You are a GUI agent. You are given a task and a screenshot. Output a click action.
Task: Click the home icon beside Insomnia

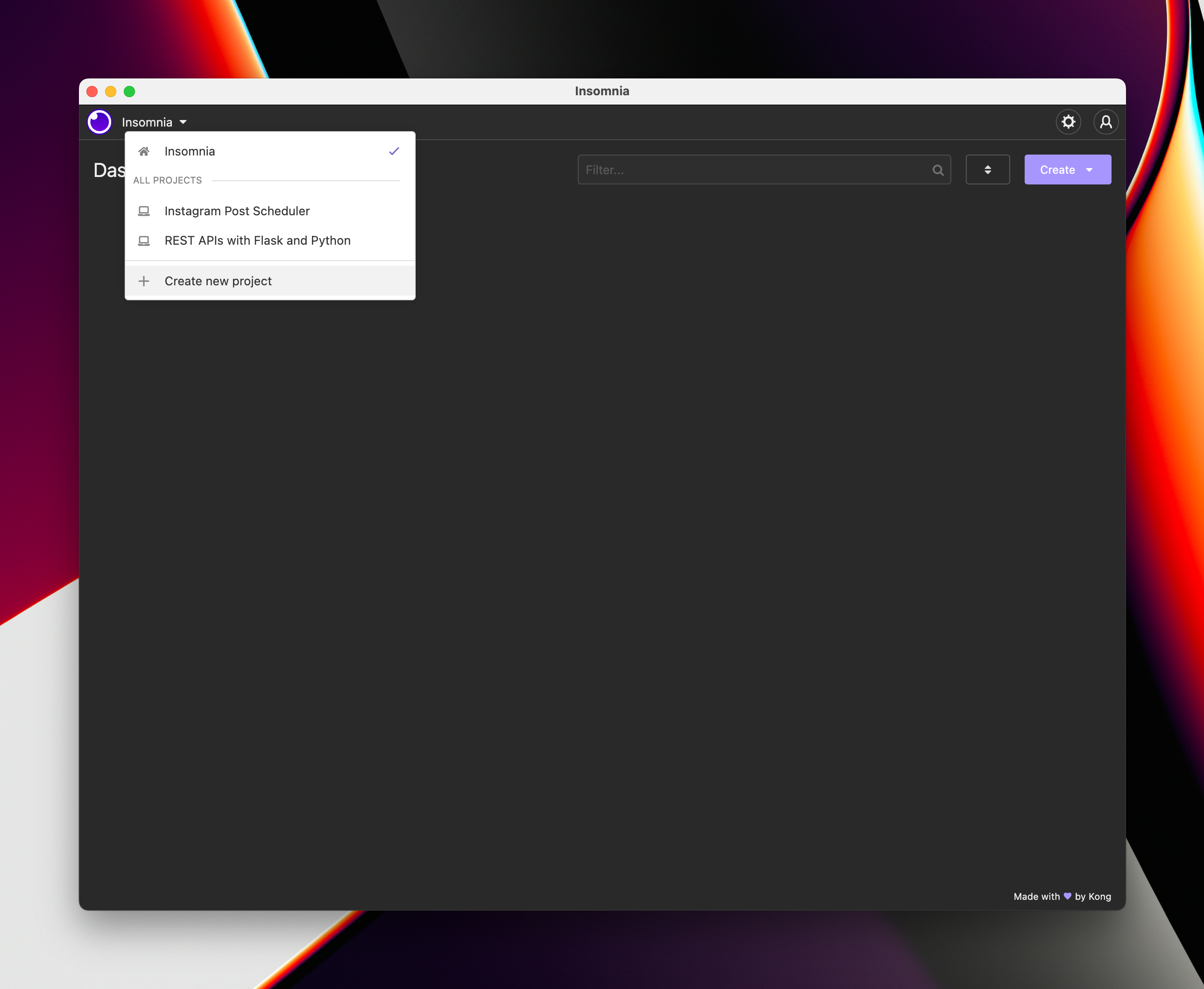coord(143,152)
